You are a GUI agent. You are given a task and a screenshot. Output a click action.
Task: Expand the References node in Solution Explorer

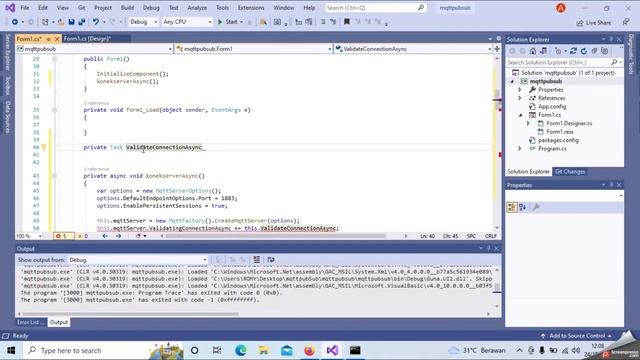(520, 98)
